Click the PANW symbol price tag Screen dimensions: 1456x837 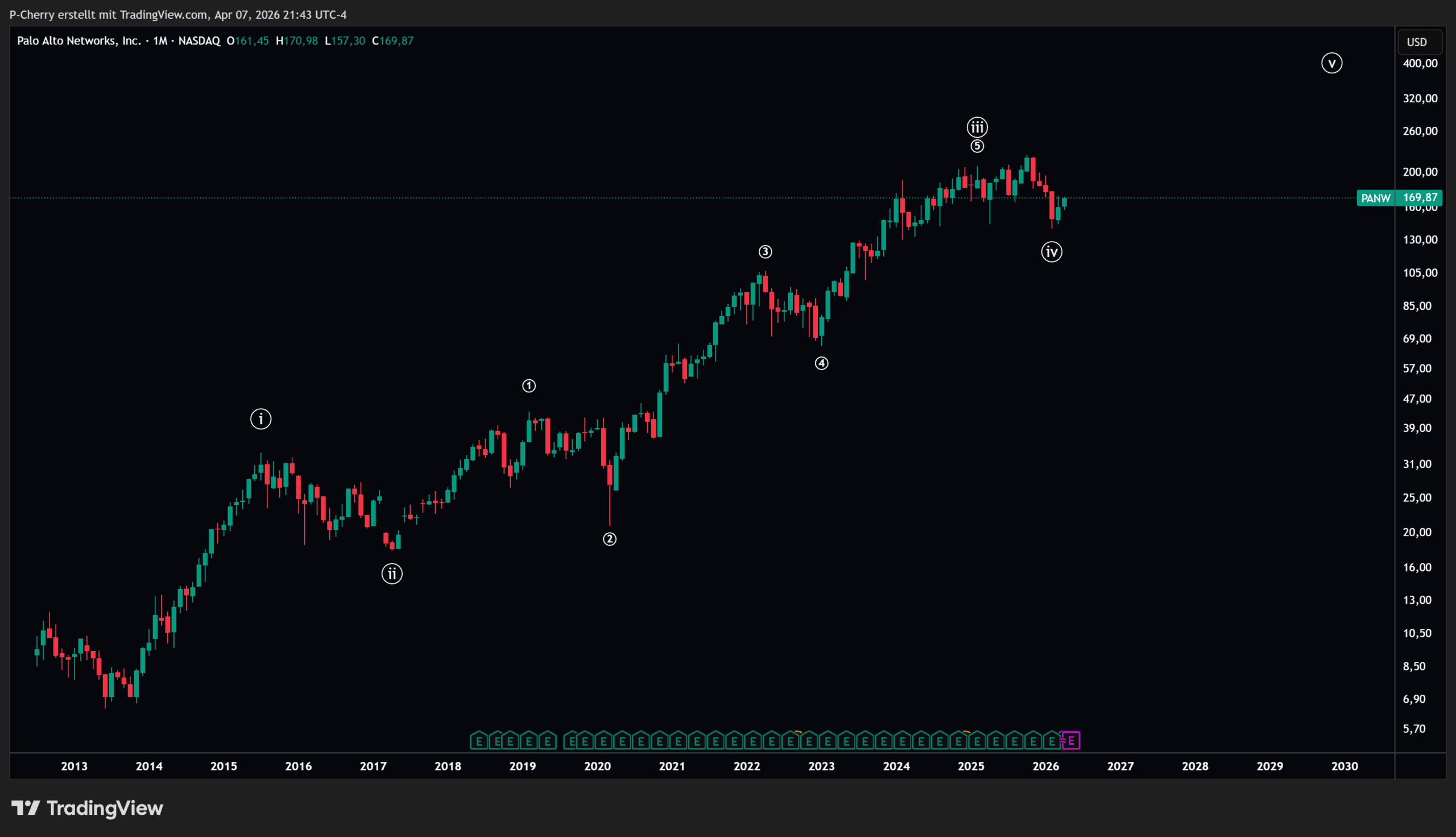click(x=1376, y=198)
